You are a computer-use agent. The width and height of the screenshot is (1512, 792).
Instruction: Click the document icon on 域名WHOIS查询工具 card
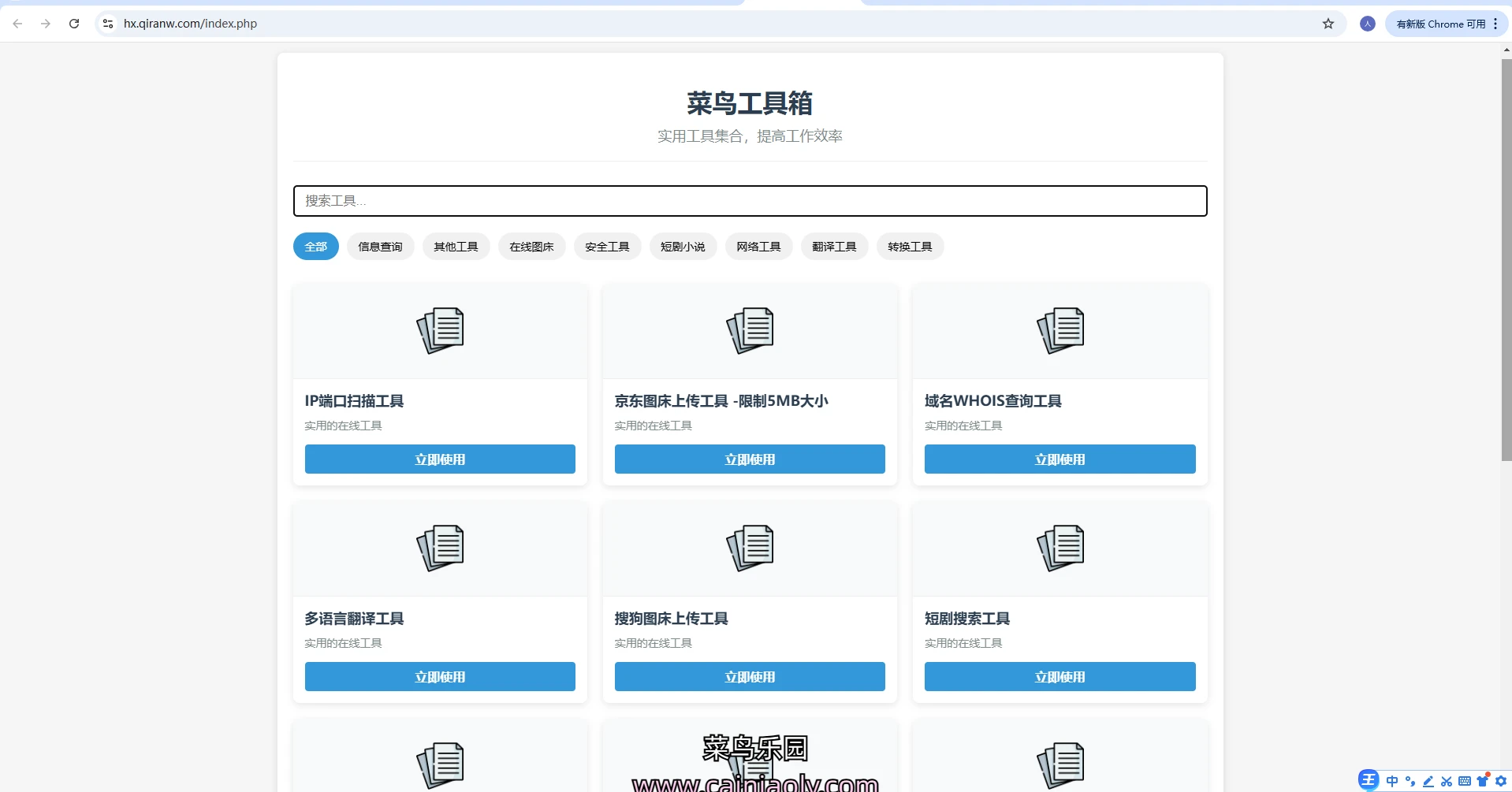pos(1060,330)
